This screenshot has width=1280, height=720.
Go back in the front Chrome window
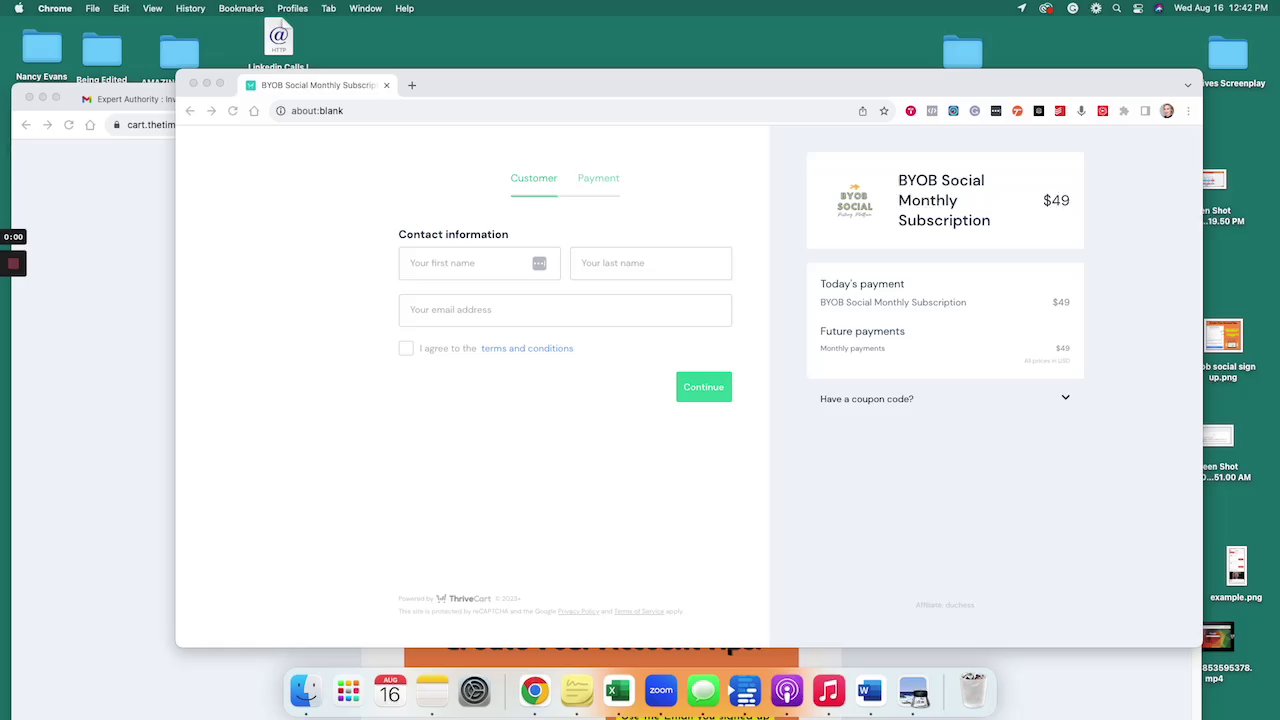click(190, 111)
